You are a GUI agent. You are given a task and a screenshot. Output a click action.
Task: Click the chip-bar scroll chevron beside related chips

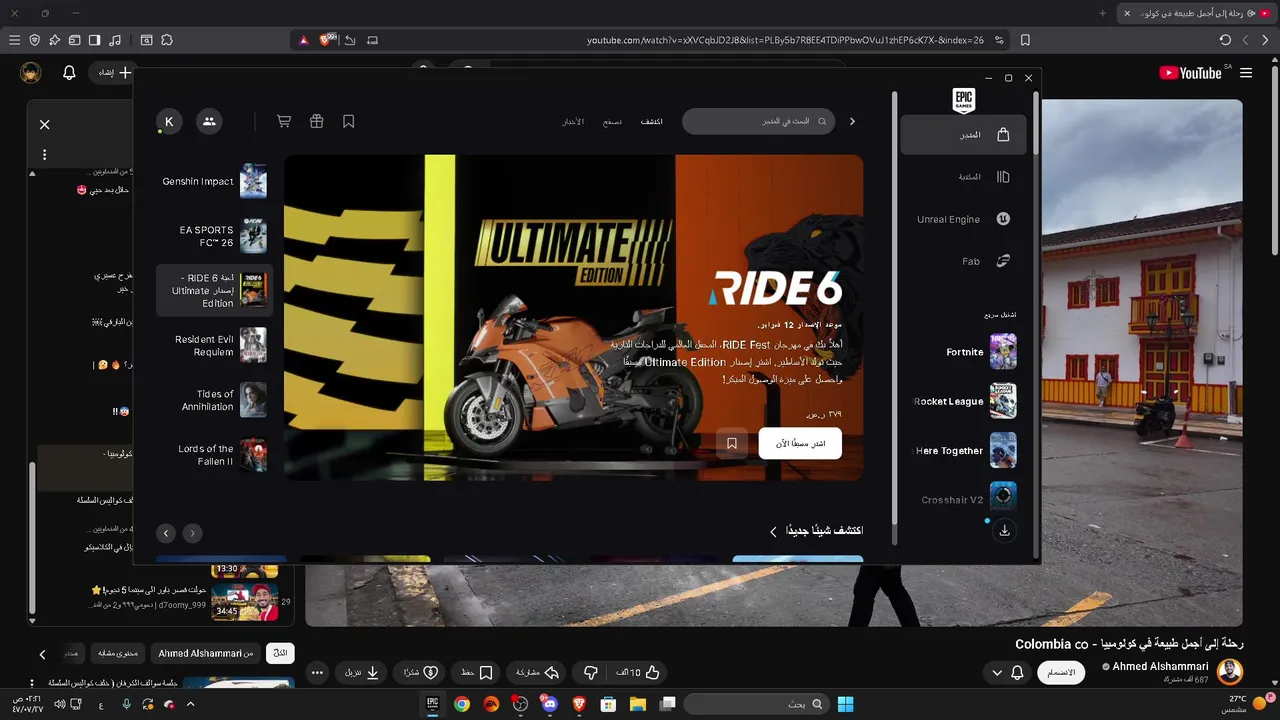click(42, 654)
